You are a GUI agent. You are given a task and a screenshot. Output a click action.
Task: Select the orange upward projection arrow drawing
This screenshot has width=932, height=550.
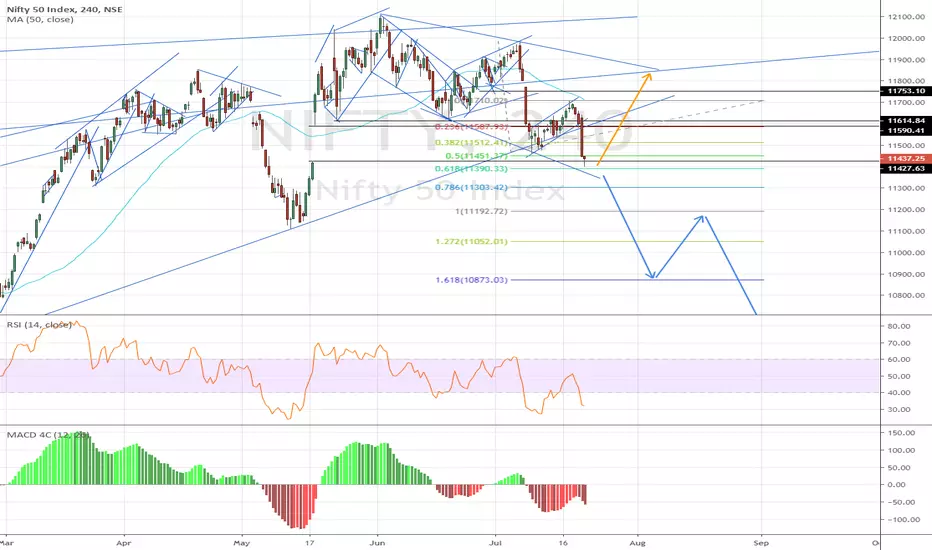pos(624,119)
